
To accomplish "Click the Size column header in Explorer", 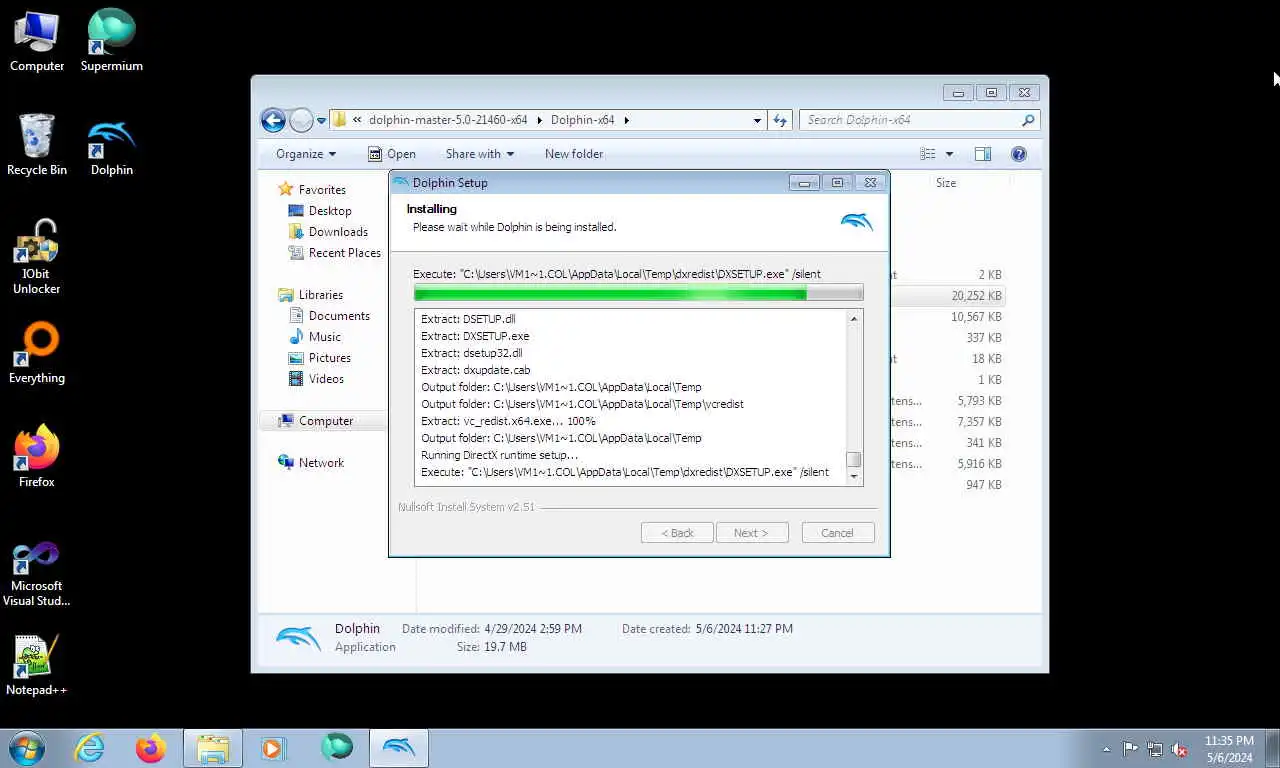I will pyautogui.click(x=946, y=183).
